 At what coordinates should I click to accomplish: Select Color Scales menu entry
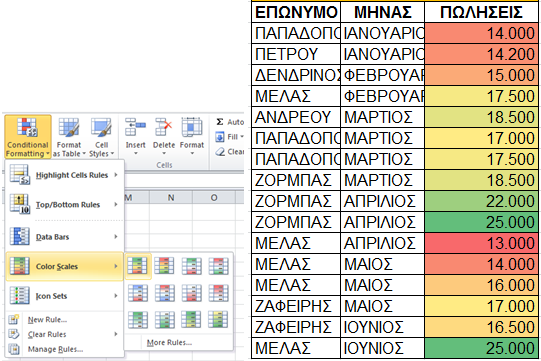pyautogui.click(x=65, y=266)
